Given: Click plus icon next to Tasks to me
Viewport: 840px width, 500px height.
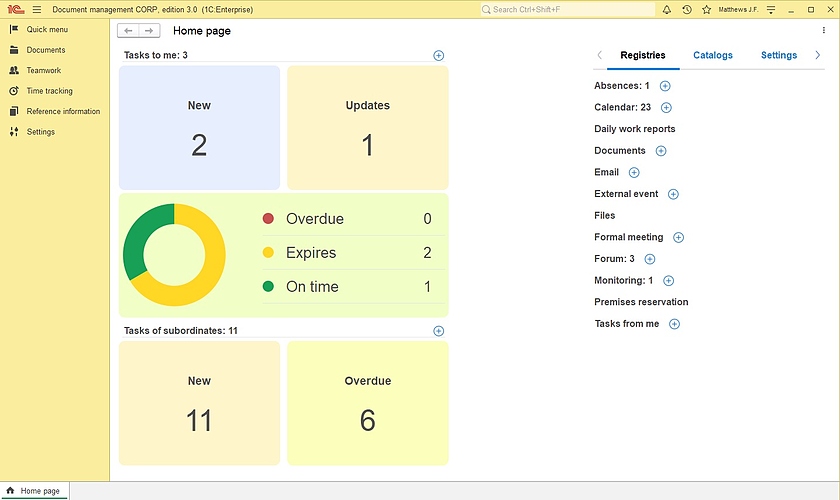Looking at the screenshot, I should [438, 55].
